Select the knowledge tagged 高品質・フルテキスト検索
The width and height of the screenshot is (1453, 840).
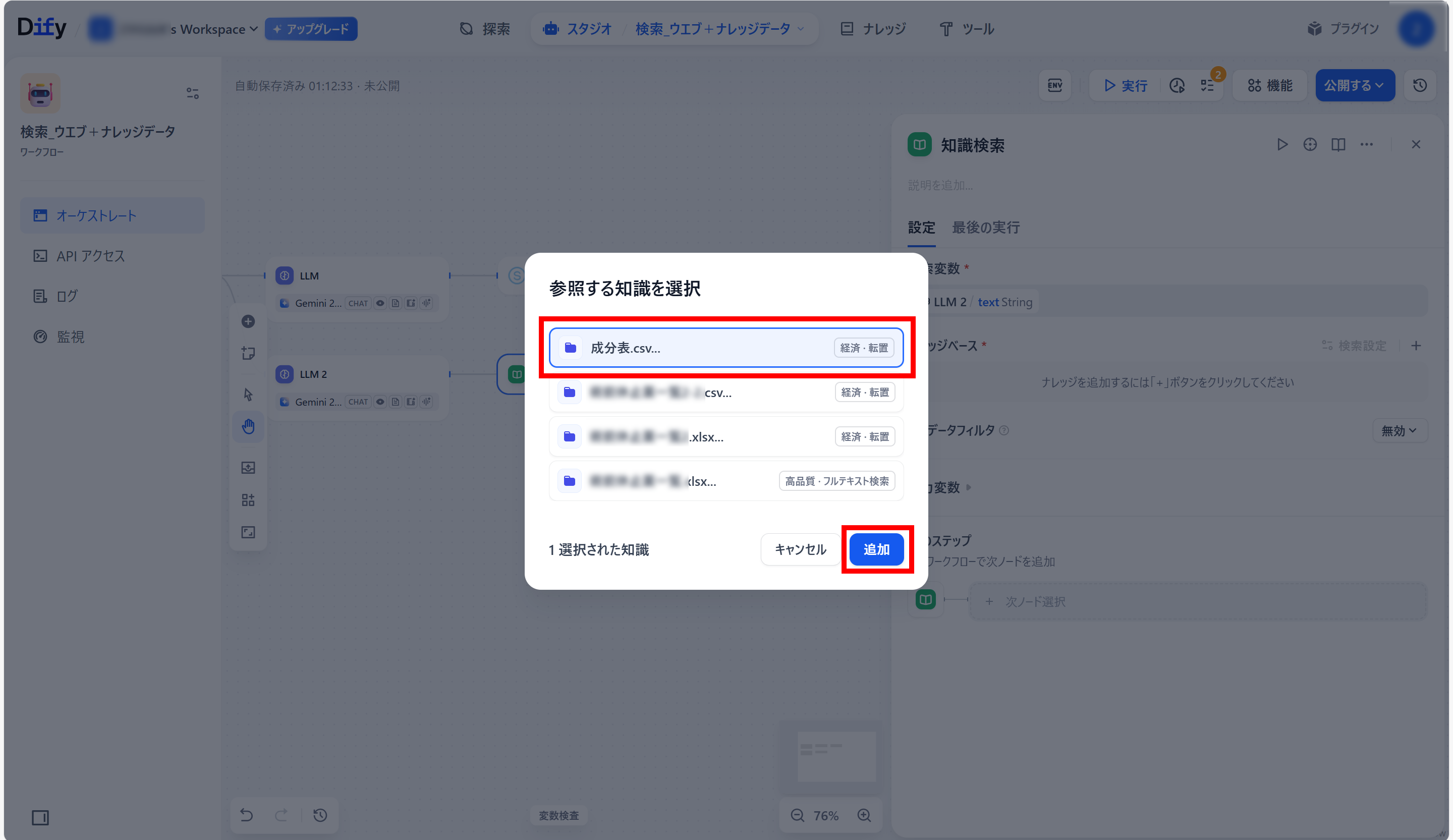click(725, 481)
